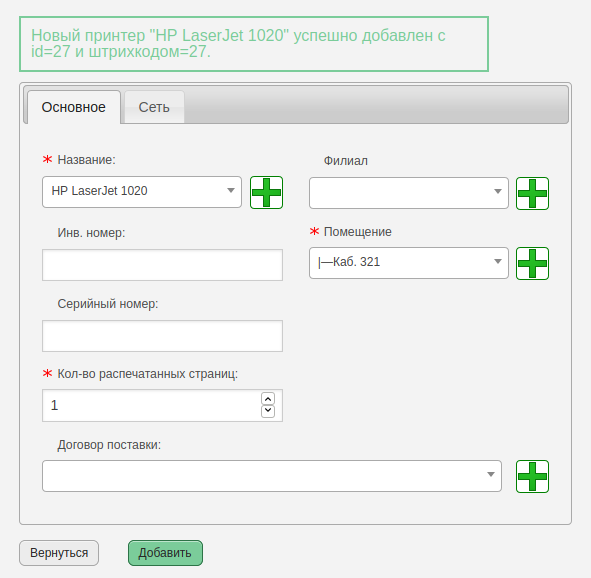The height and width of the screenshot is (578, 591).
Task: Focus the Инв. номер text field
Action: [162, 265]
